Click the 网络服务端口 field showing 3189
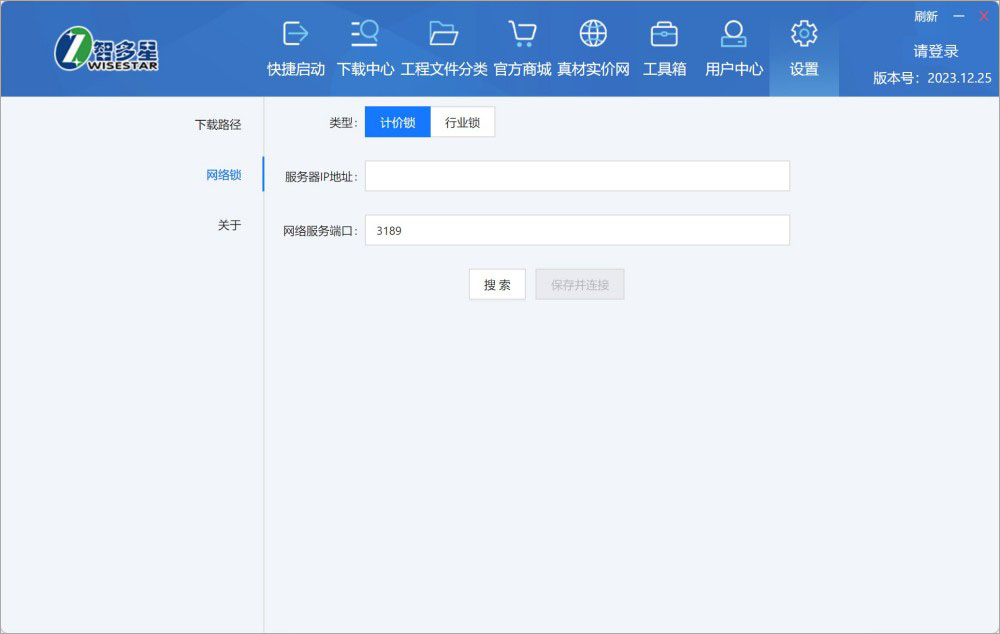This screenshot has height=634, width=1000. pos(577,230)
